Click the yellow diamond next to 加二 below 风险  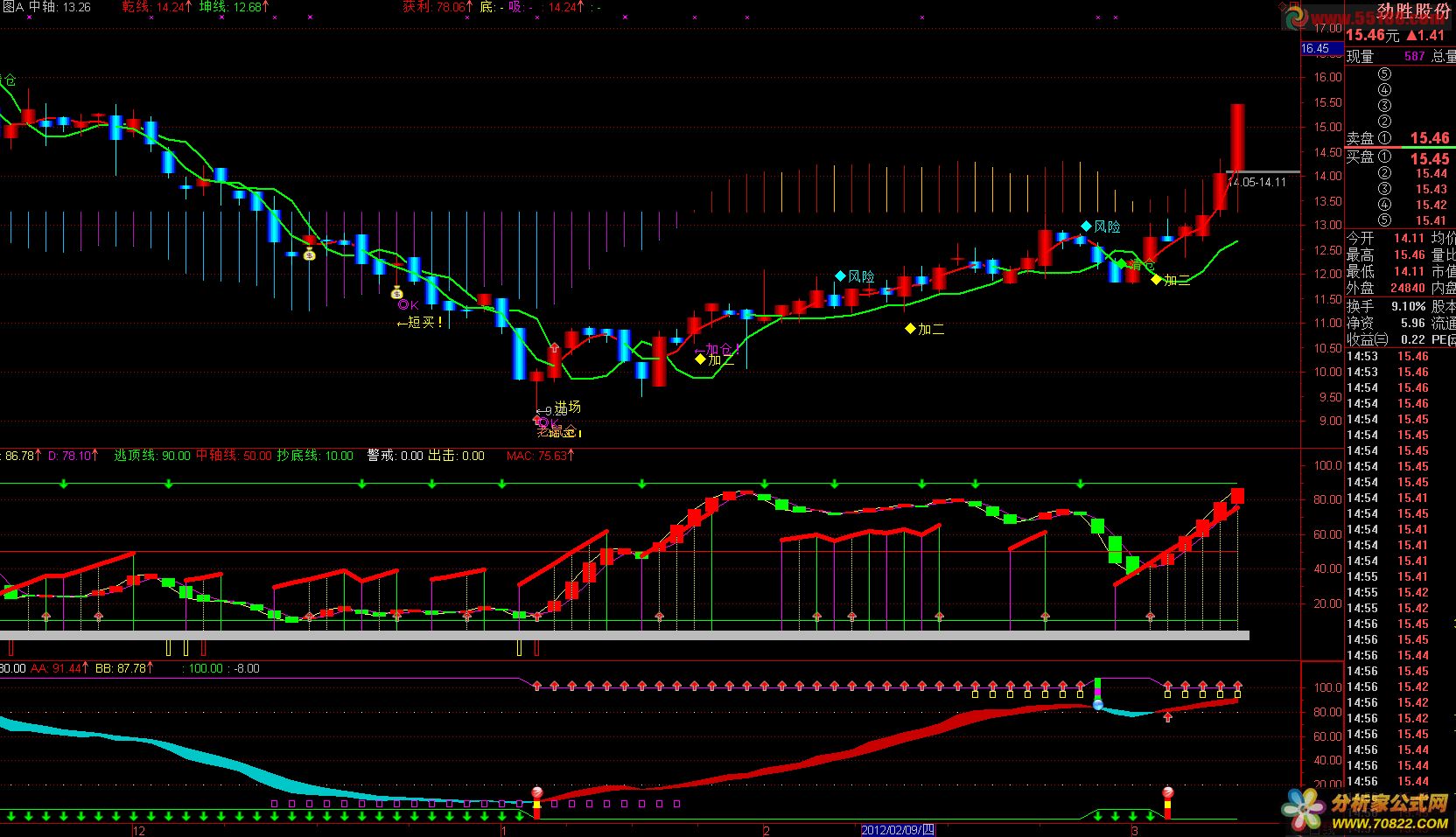point(910,329)
